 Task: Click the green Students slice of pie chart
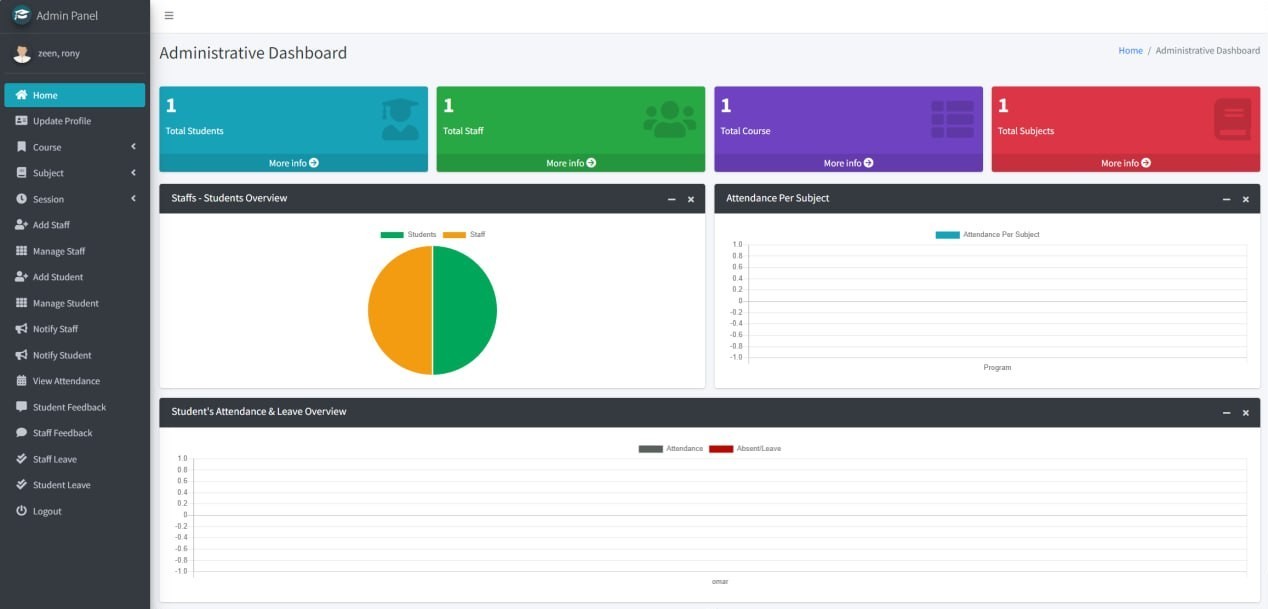pos(465,310)
